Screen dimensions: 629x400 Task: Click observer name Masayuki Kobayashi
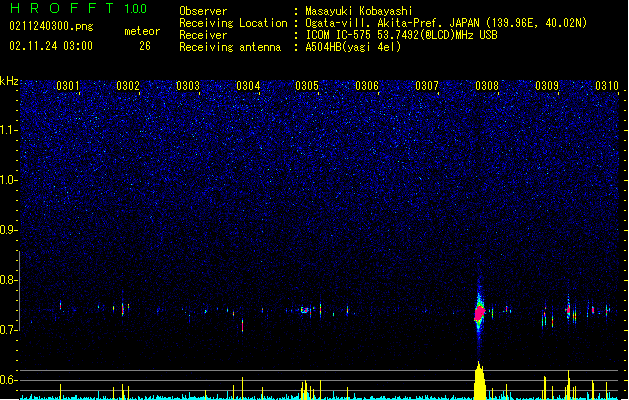click(x=359, y=11)
